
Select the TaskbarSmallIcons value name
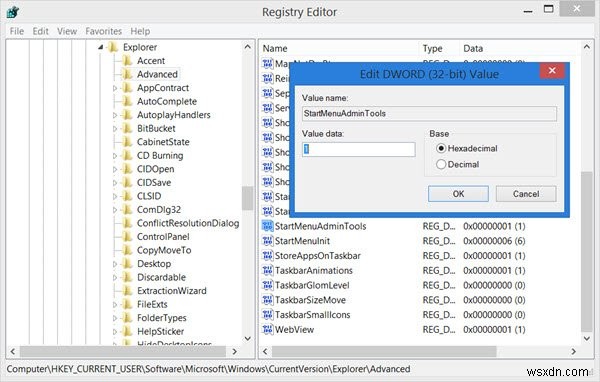click(312, 315)
